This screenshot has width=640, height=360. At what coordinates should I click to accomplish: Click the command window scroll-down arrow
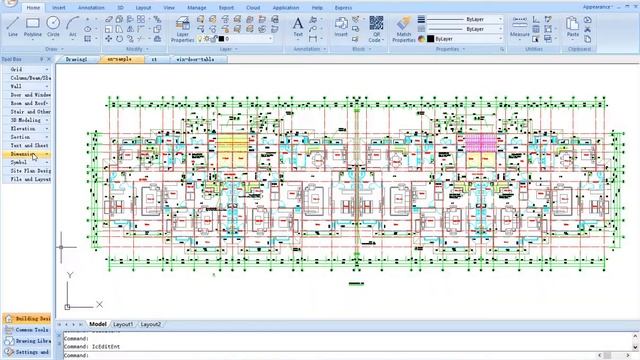click(635, 347)
